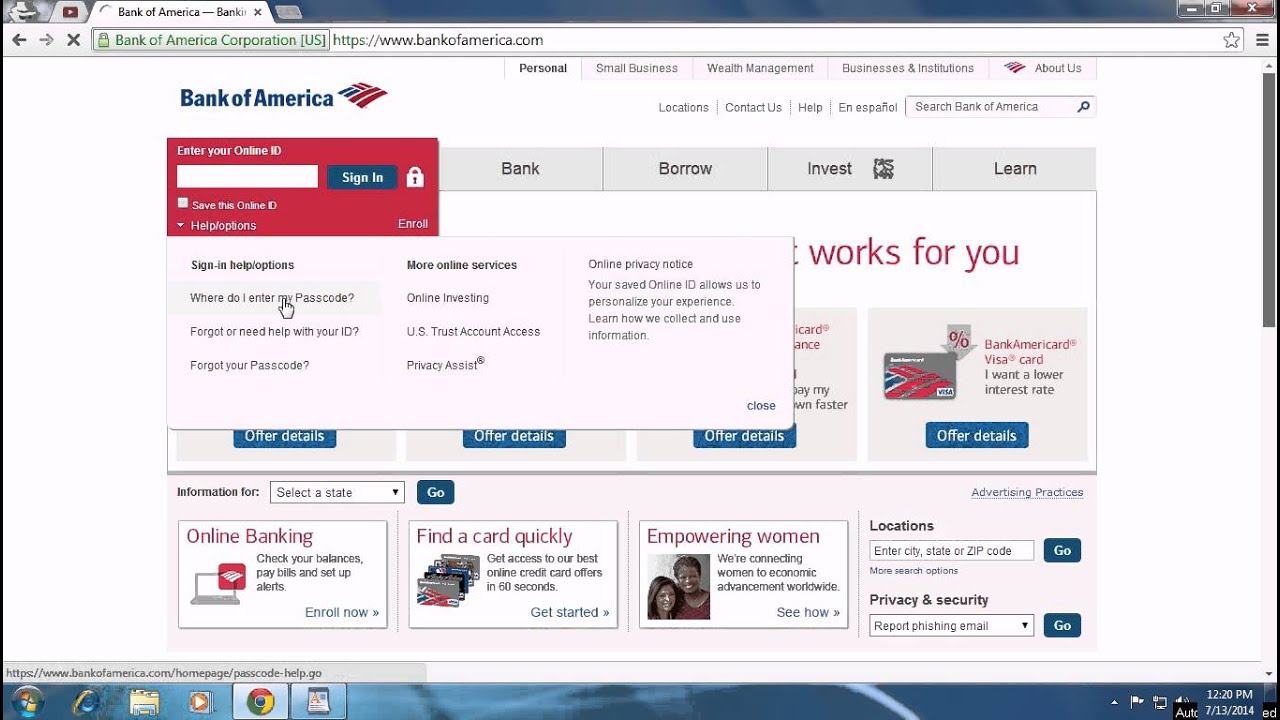Open File Explorer from the taskbar

coord(144,701)
